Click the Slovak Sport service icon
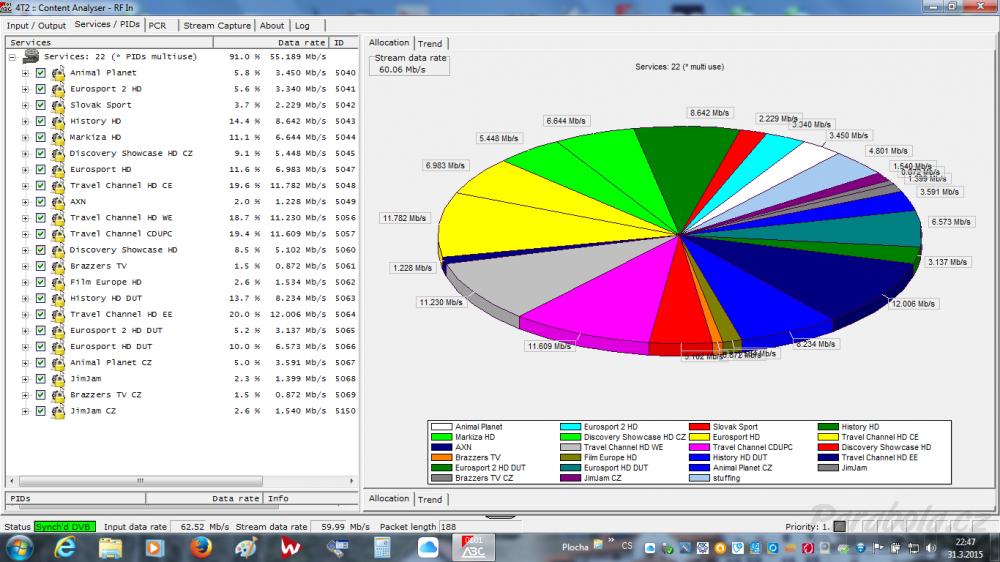1000x562 pixels. click(58, 105)
